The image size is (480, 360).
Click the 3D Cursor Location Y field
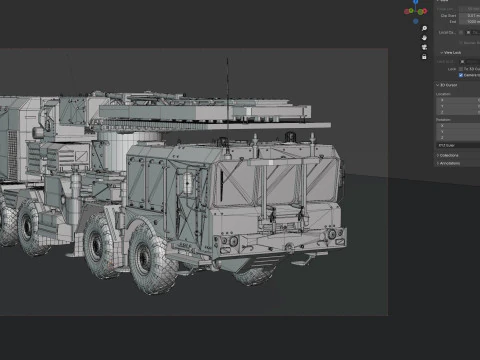tap(458, 106)
